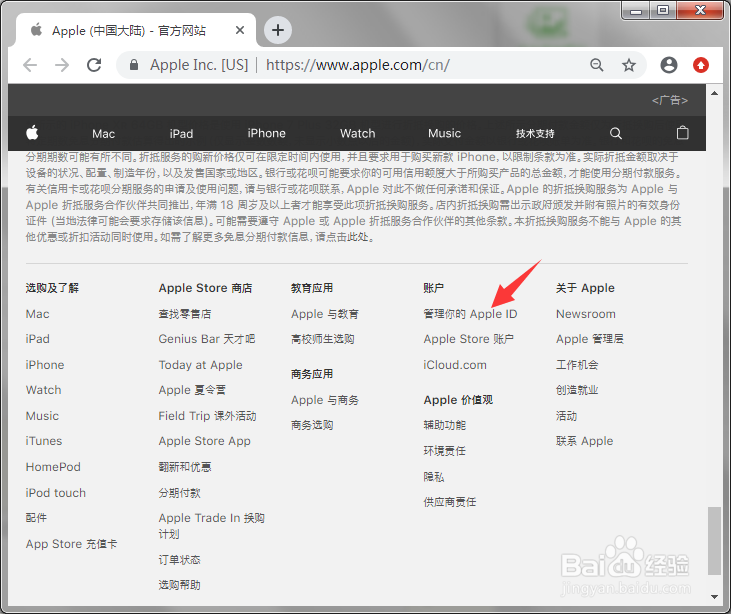Click the scrollbar up arrow

tap(714, 93)
